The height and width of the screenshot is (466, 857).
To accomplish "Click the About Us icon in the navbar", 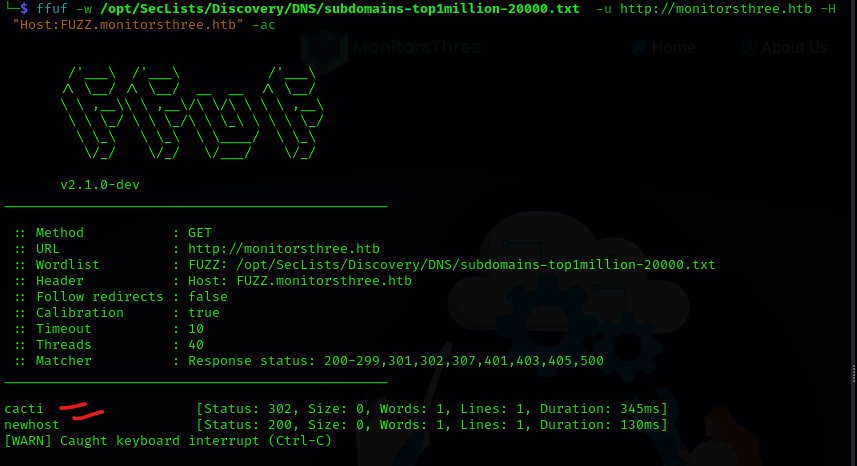I will 748,47.
